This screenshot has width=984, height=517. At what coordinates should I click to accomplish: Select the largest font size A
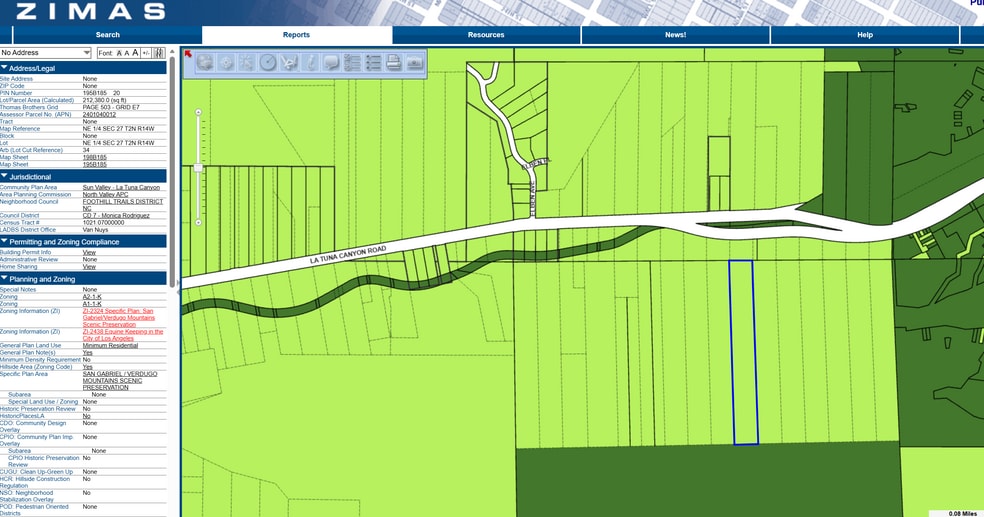[x=134, y=52]
